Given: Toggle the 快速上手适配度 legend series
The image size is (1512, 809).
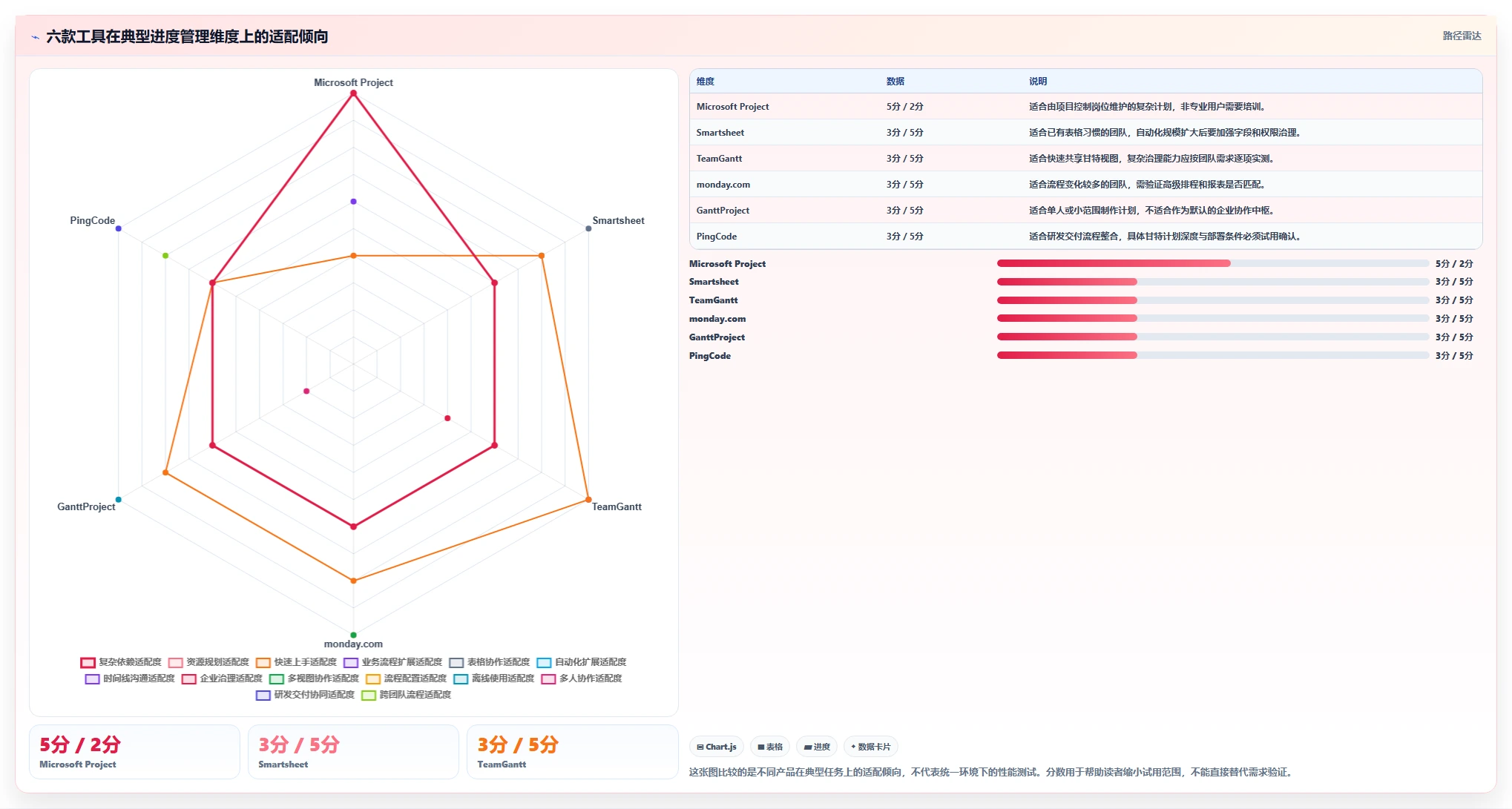Looking at the screenshot, I should 296,662.
